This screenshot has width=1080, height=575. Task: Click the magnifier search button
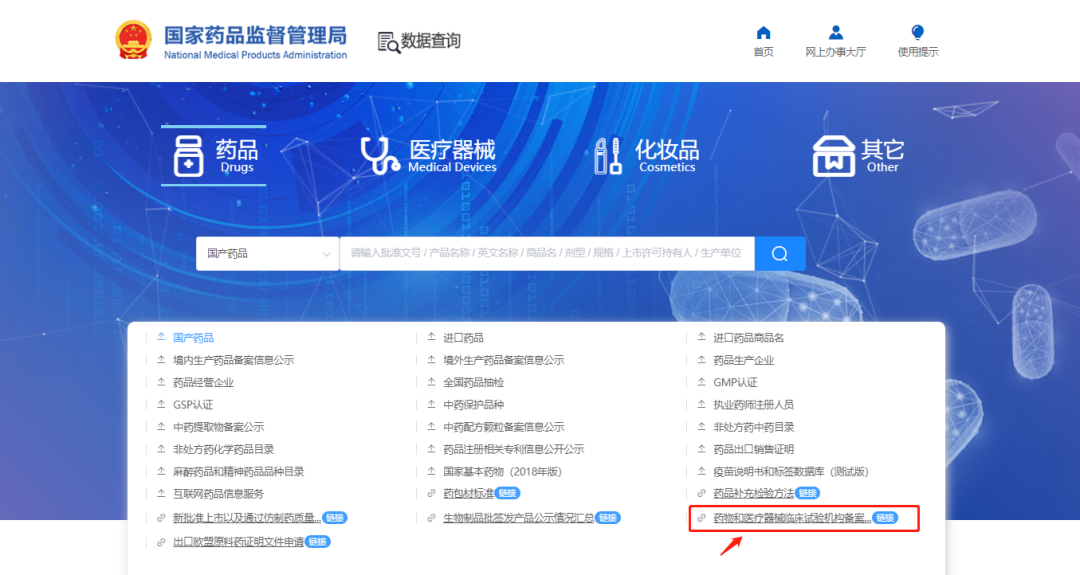pos(780,253)
